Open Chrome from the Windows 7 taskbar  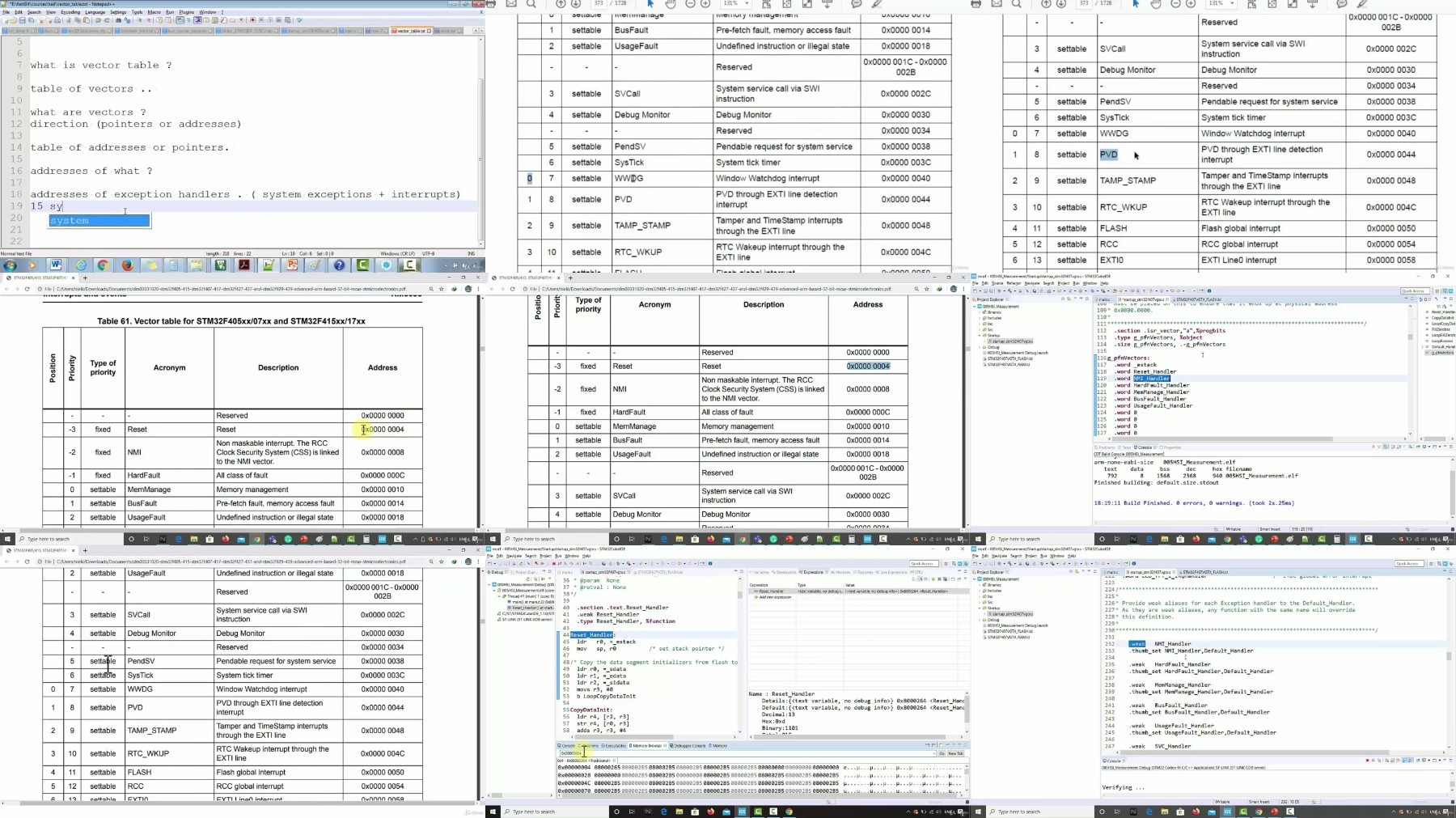pos(103,265)
